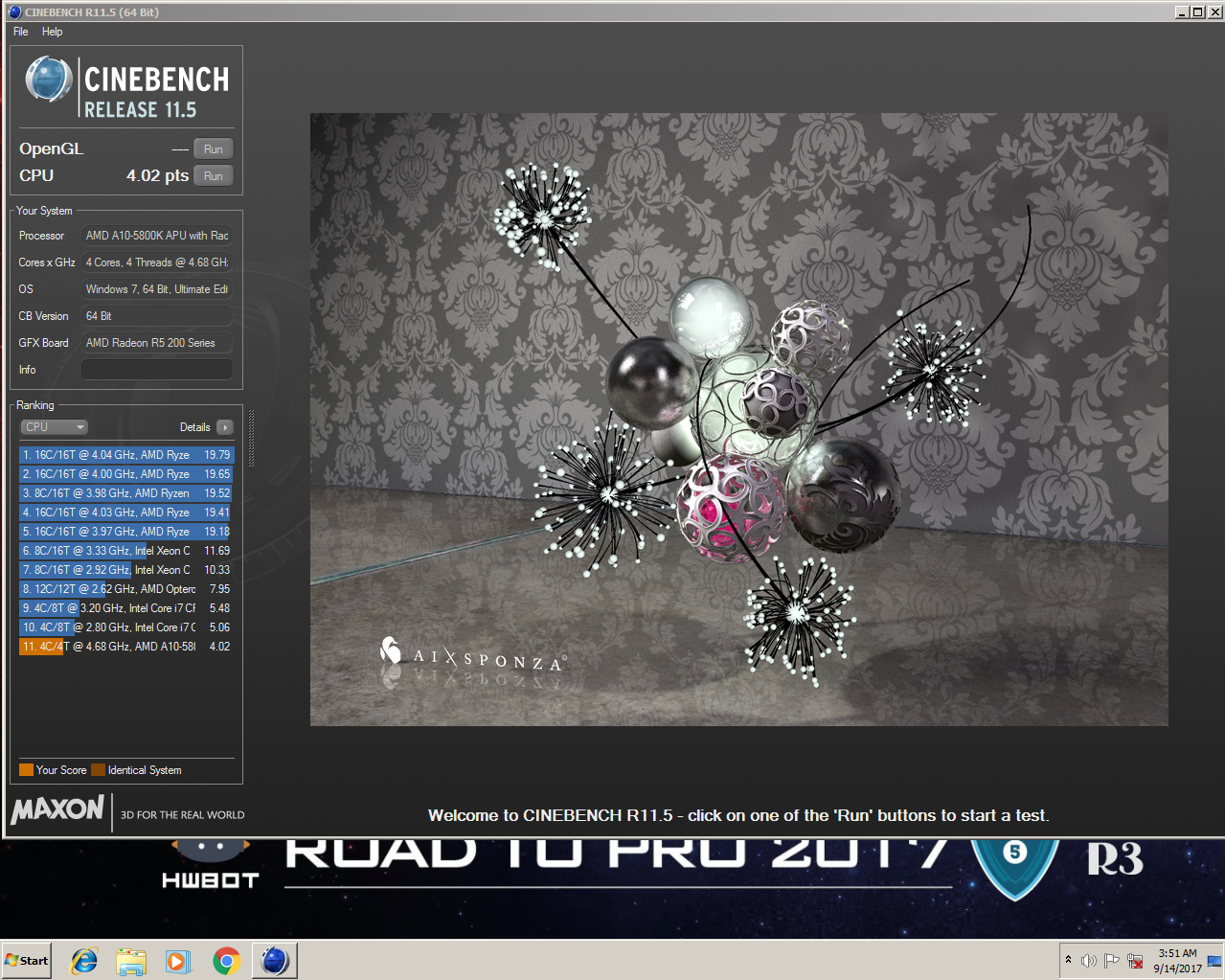Open Windows Explorer folder taskbar icon

[131, 961]
